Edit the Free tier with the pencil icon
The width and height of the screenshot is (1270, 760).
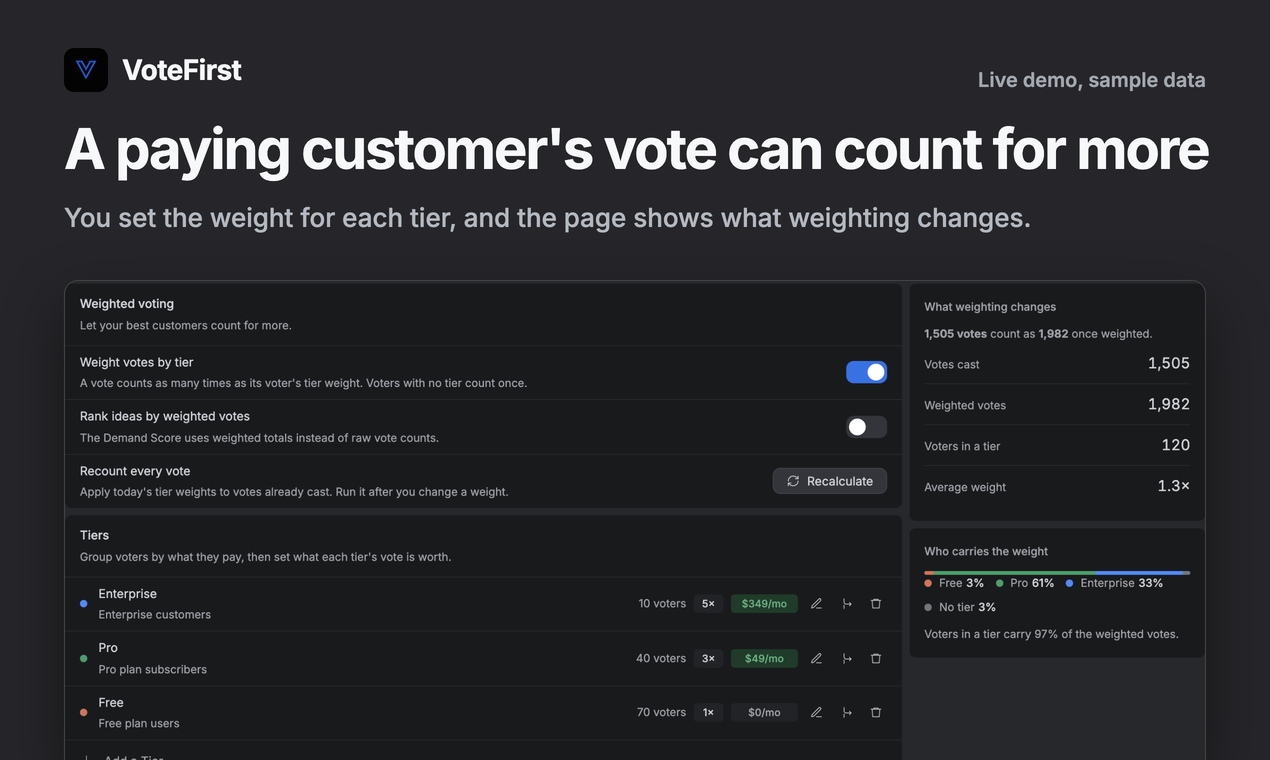click(x=816, y=712)
